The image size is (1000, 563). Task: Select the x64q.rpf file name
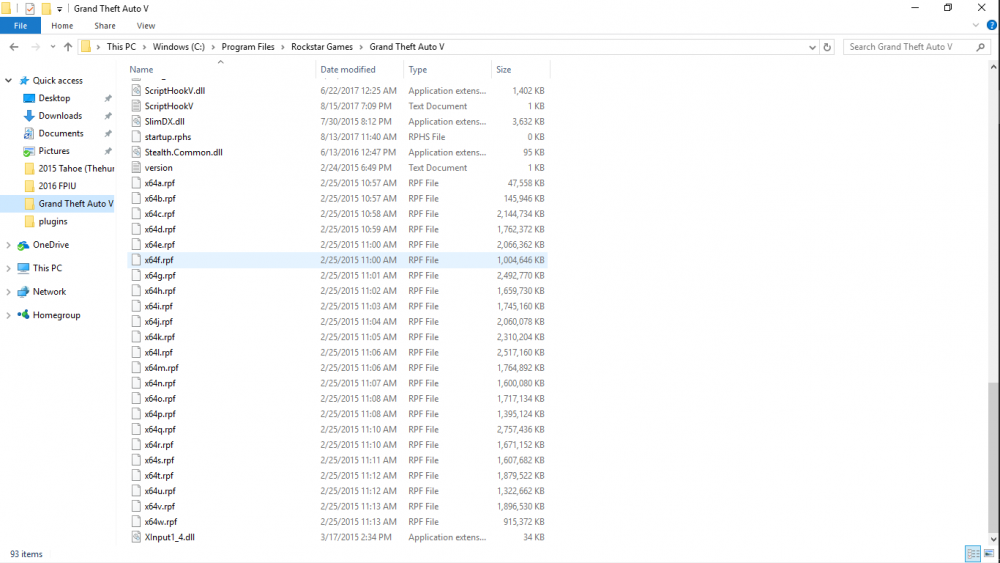pos(160,429)
